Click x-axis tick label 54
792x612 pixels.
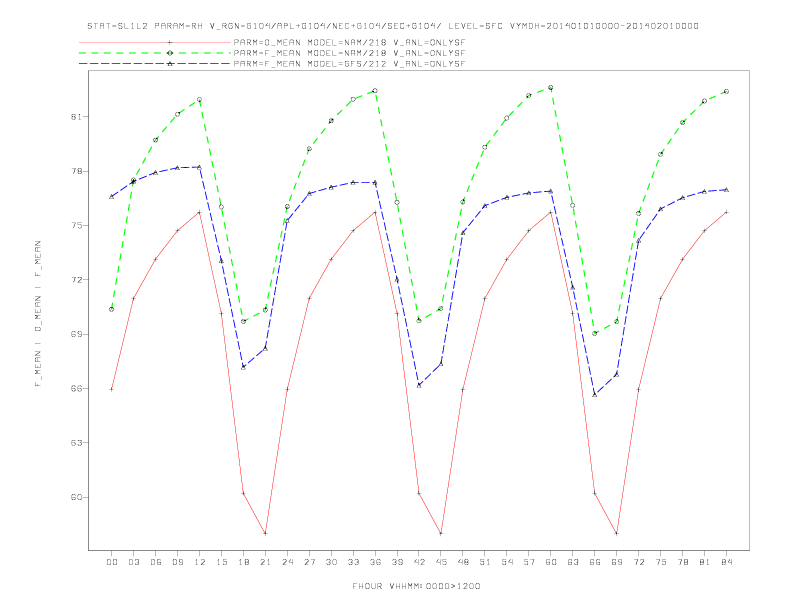(x=507, y=562)
